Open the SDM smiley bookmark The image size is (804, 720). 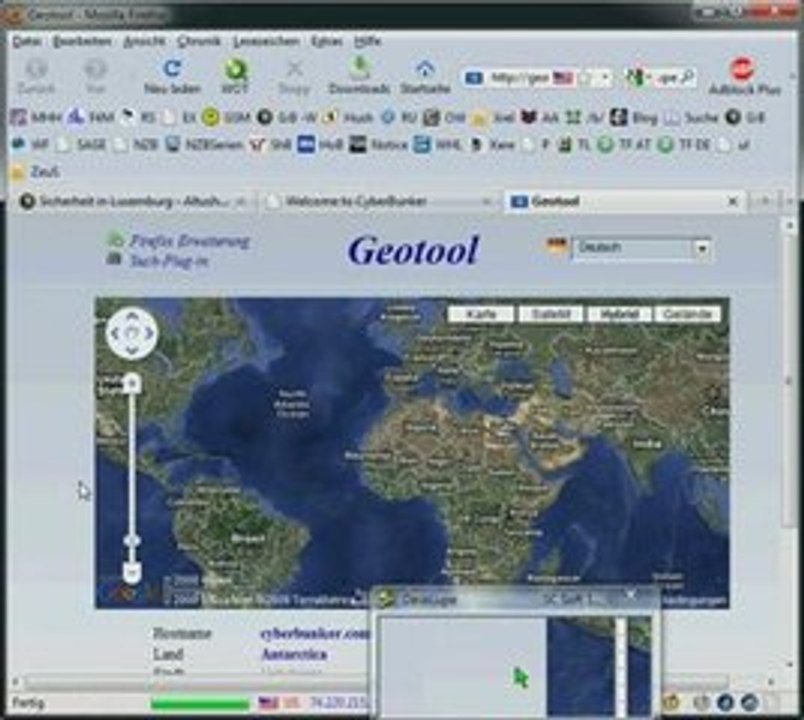[226, 117]
